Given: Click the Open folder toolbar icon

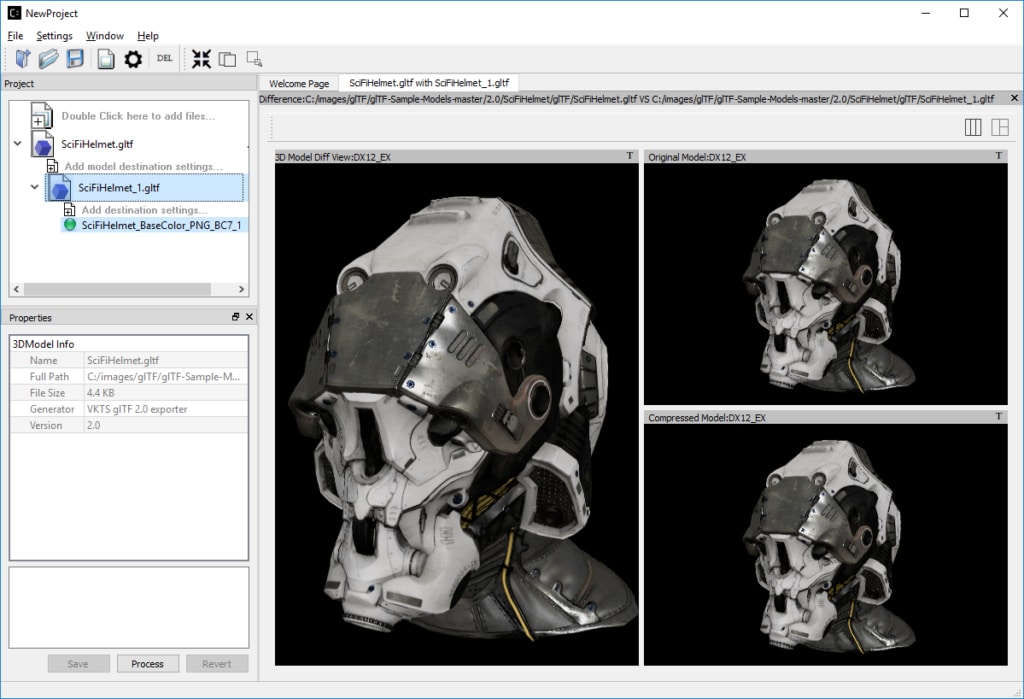Looking at the screenshot, I should pos(48,59).
